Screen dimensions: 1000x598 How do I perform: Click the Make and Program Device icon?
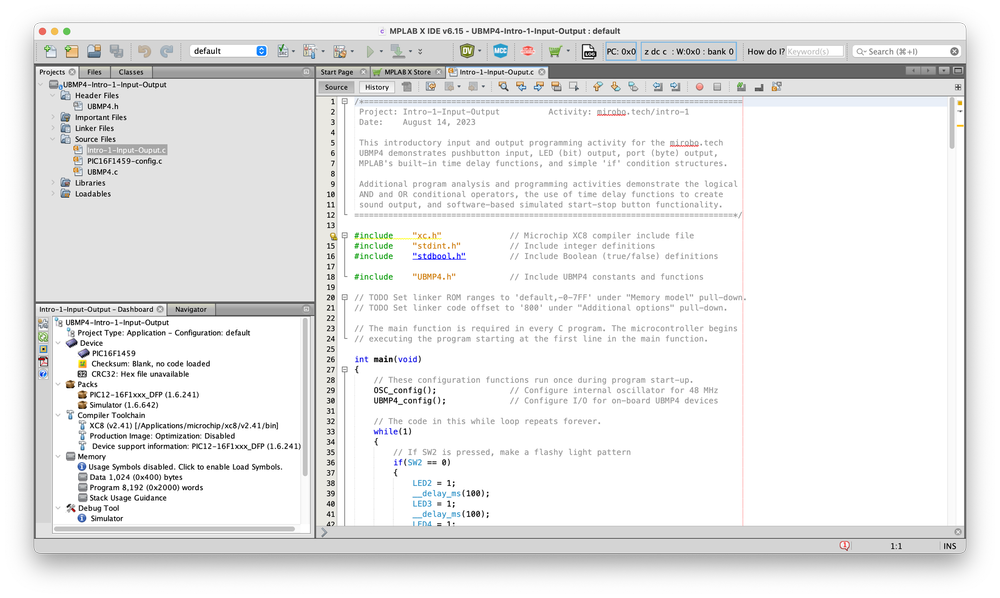click(x=397, y=51)
